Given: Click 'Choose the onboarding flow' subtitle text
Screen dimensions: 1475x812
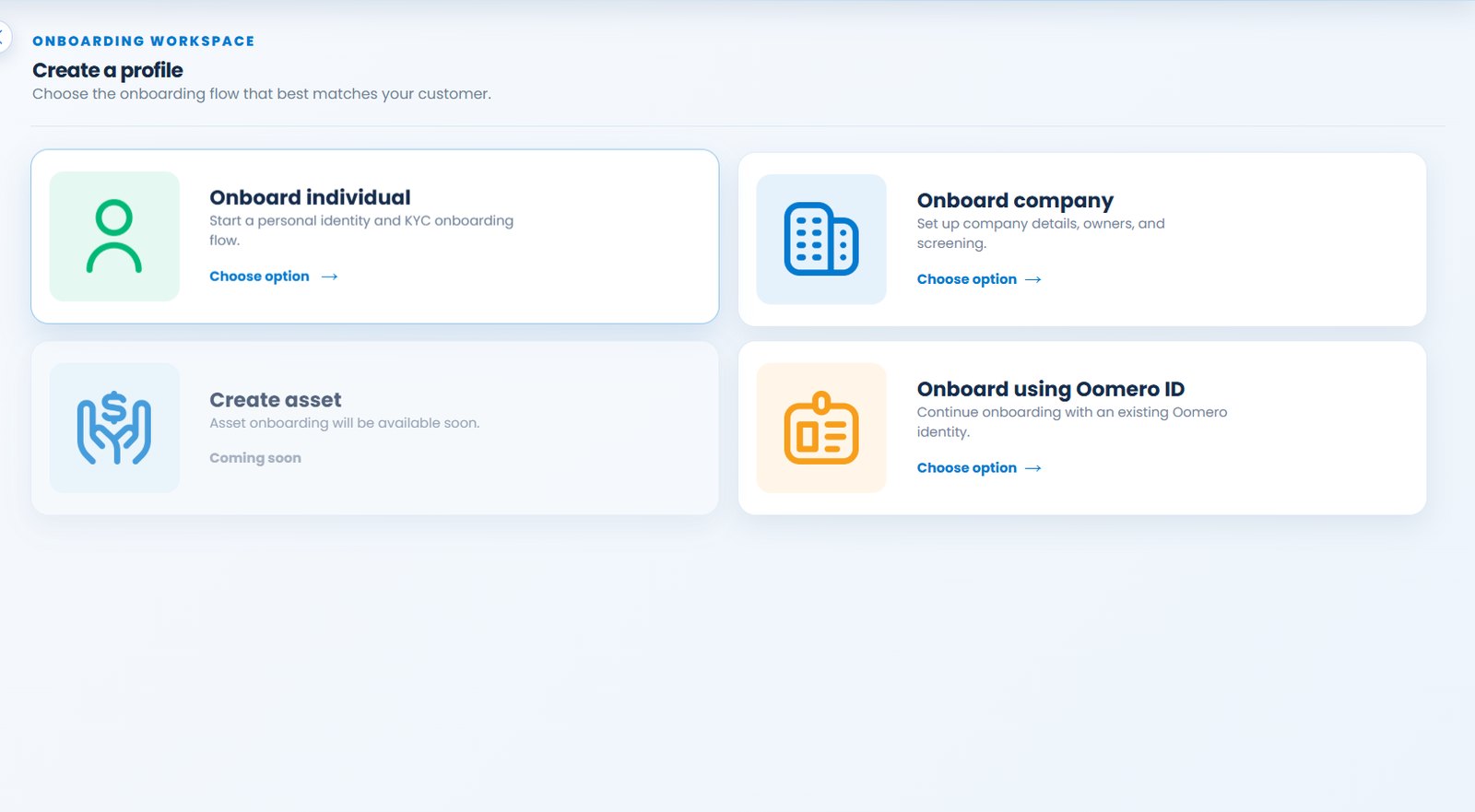Looking at the screenshot, I should (262, 94).
